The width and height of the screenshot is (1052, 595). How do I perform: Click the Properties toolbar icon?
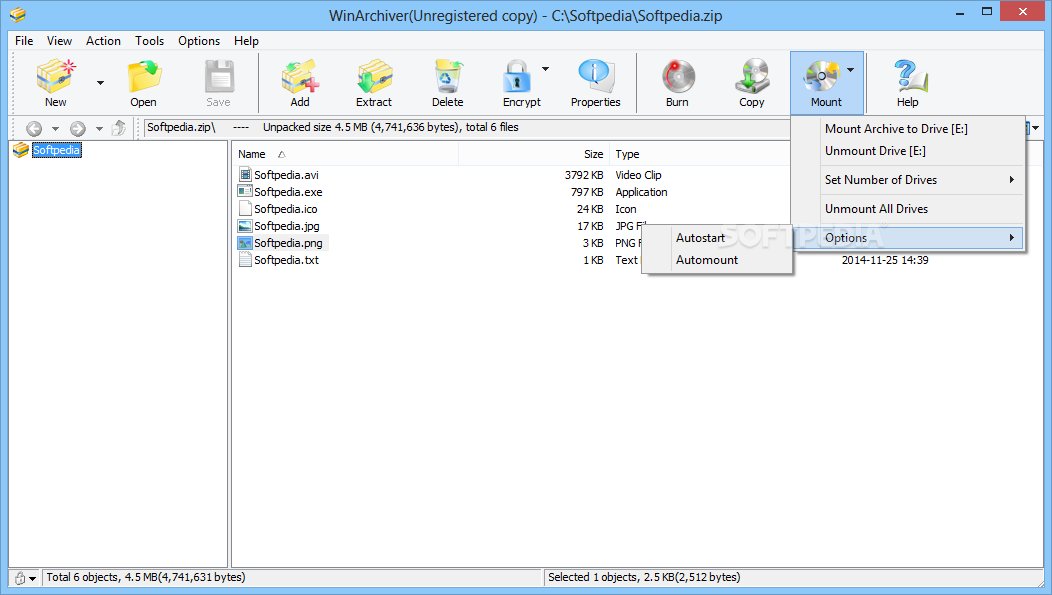(595, 75)
